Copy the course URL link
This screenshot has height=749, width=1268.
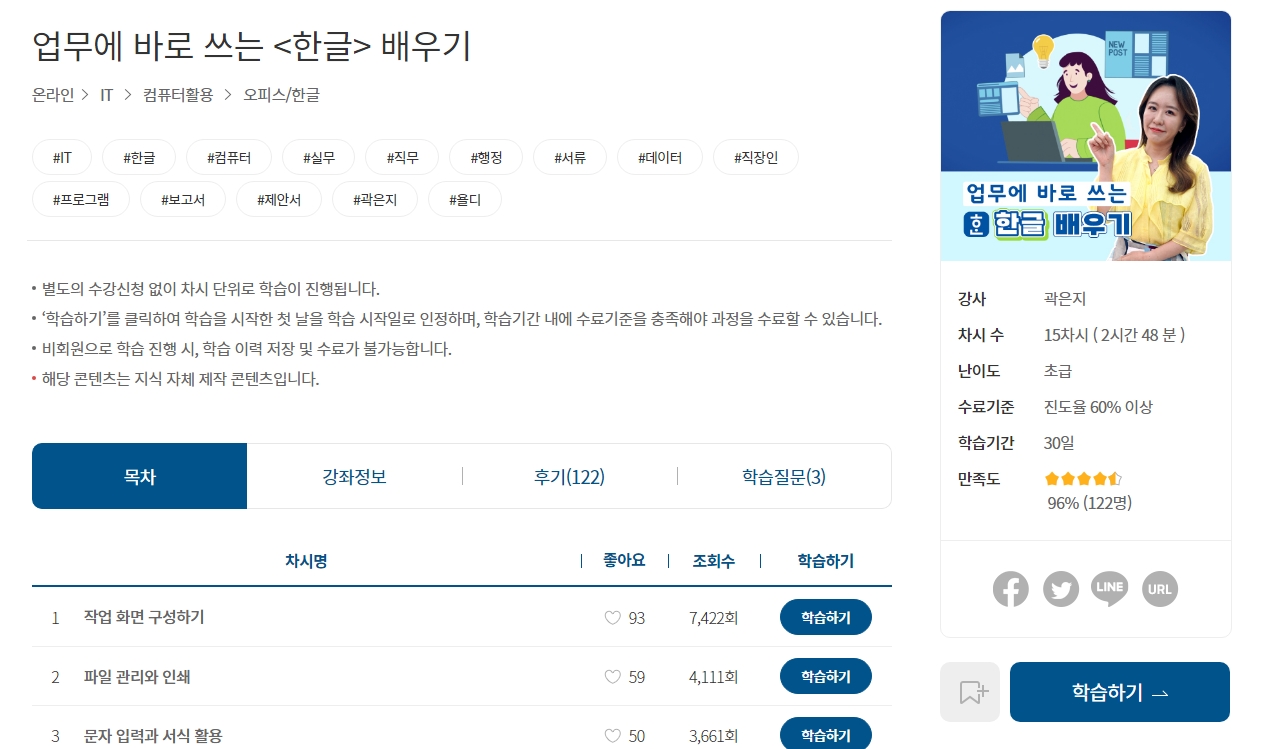tap(1160, 589)
